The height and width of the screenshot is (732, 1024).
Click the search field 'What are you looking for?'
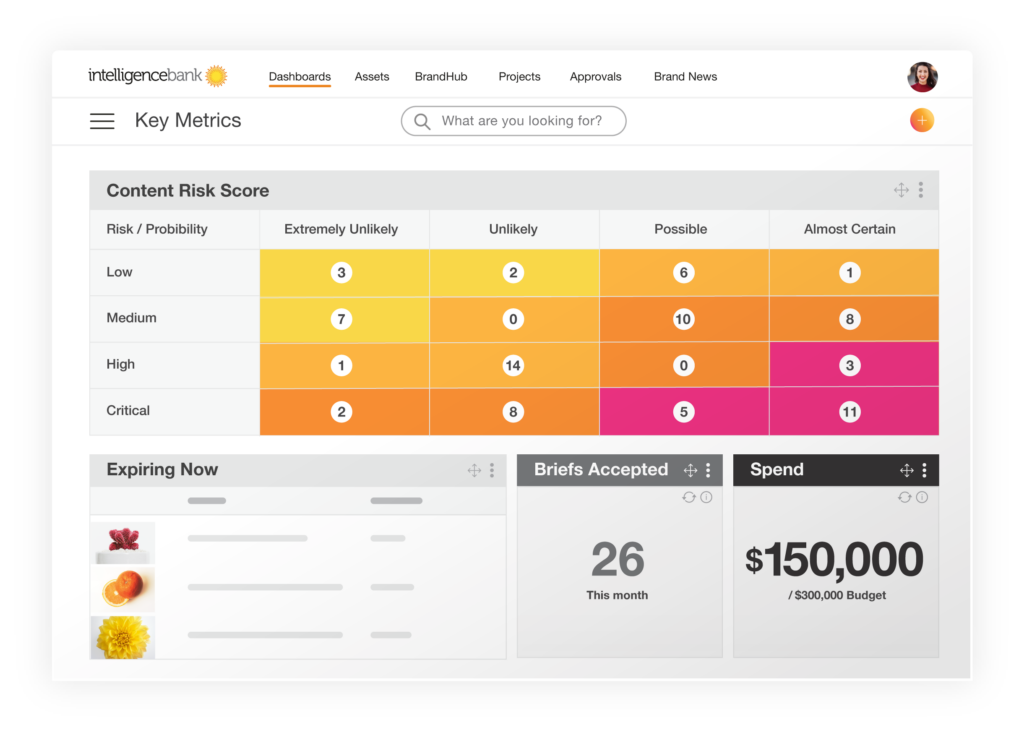pyautogui.click(x=520, y=121)
